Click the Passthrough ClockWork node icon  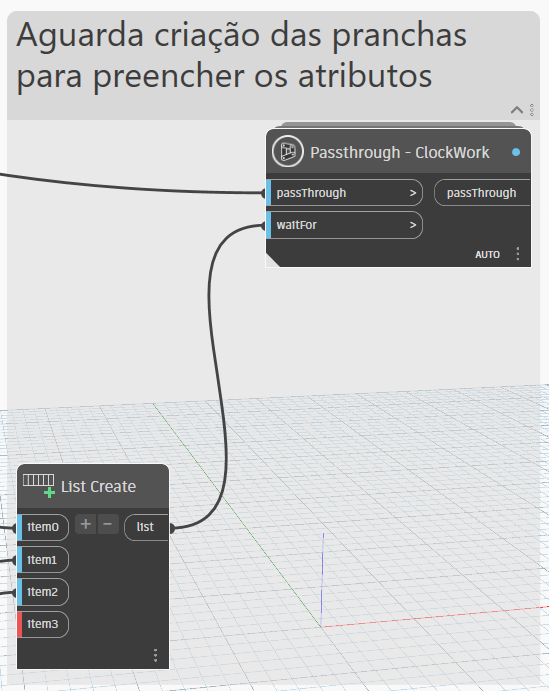pyautogui.click(x=288, y=151)
